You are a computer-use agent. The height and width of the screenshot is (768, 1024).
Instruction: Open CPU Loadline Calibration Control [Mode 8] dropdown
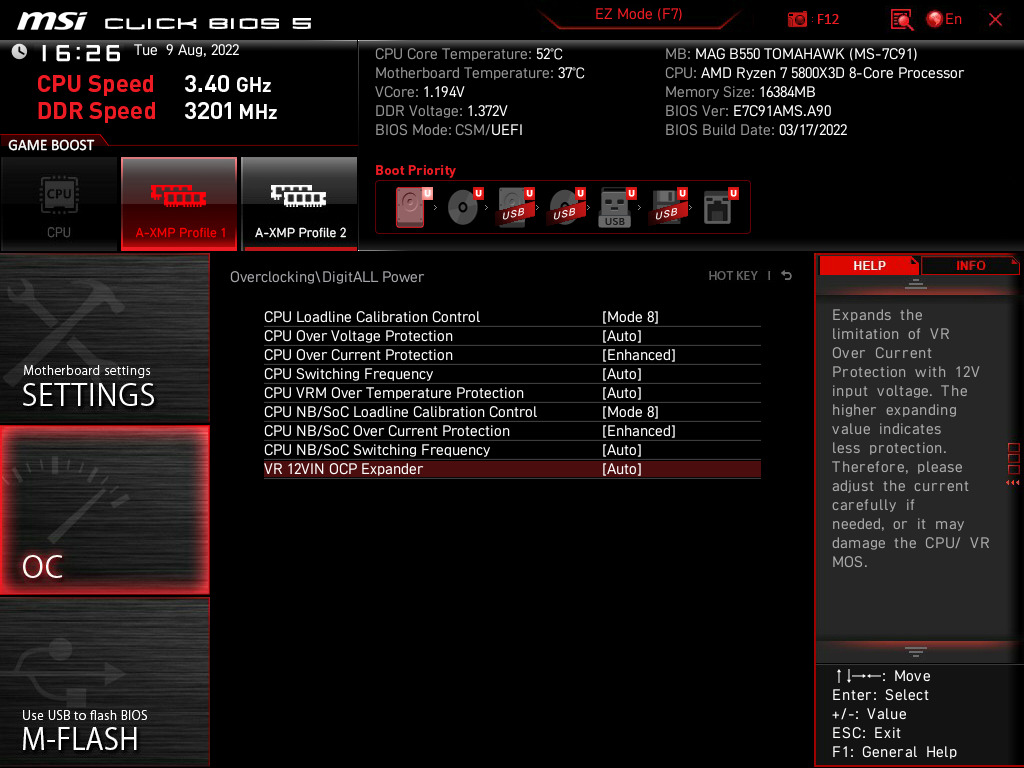[630, 317]
